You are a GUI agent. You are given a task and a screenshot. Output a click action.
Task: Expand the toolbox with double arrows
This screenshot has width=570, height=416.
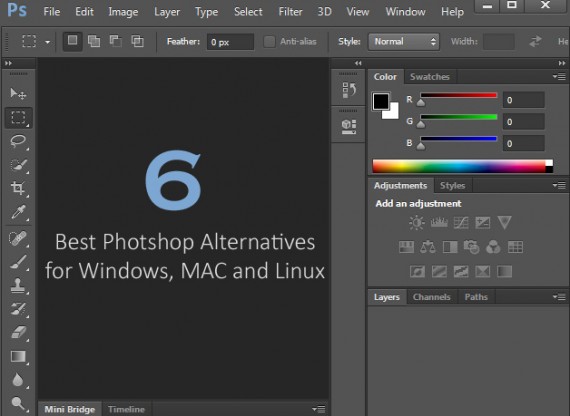pos(8,63)
